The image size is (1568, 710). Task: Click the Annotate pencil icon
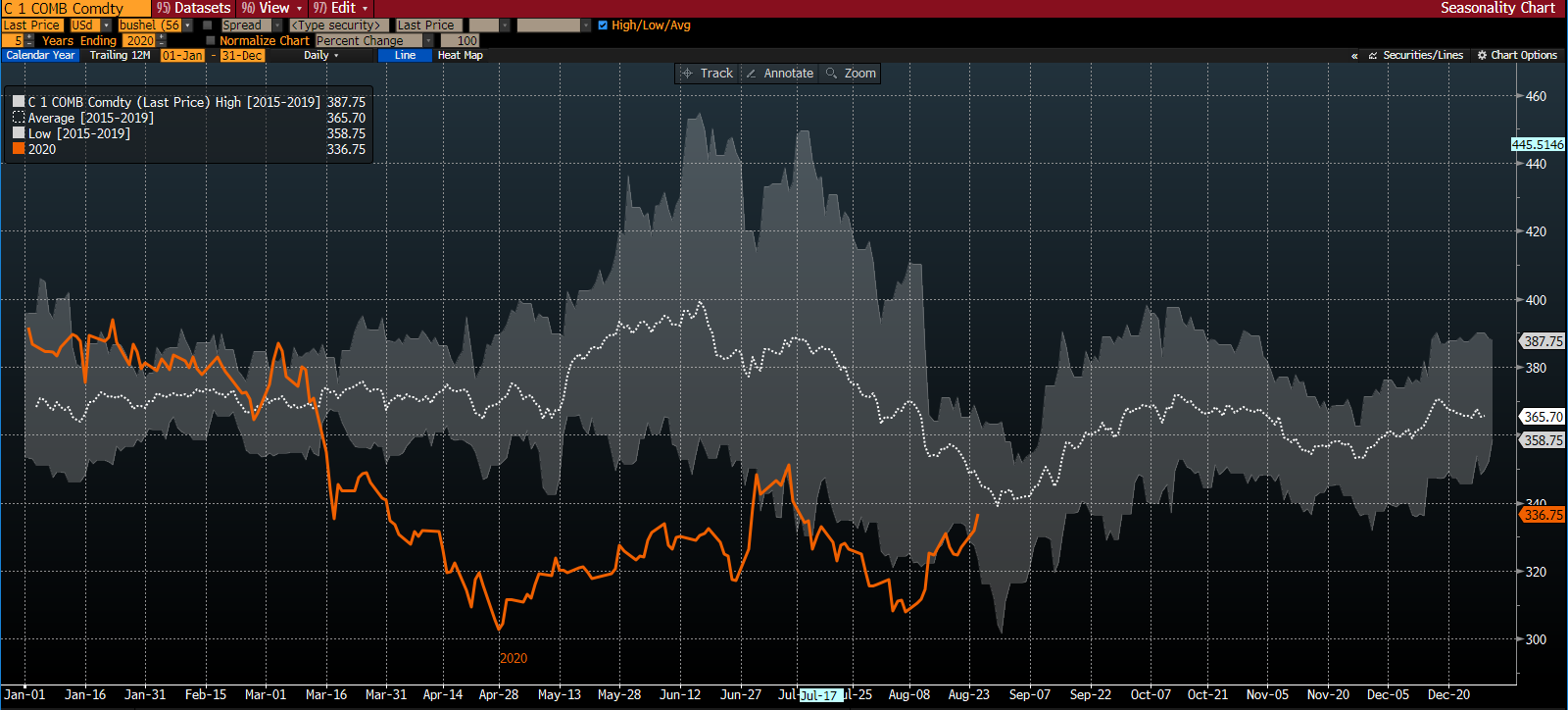click(752, 74)
